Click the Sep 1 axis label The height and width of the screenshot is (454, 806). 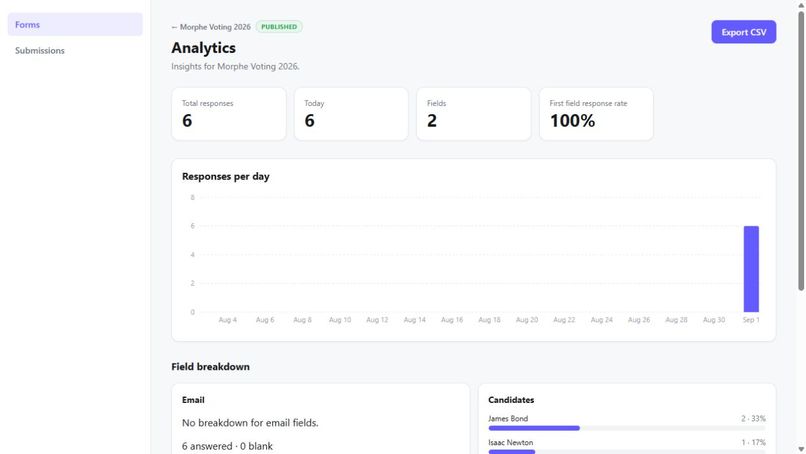click(x=751, y=320)
